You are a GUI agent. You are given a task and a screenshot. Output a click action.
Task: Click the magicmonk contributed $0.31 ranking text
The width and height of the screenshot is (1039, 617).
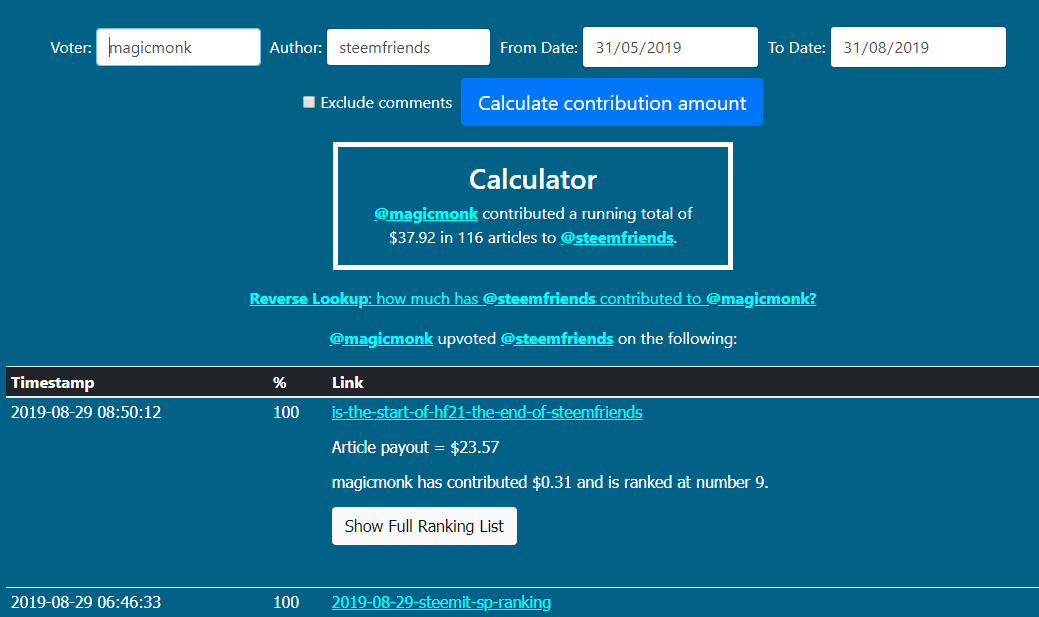tap(550, 482)
